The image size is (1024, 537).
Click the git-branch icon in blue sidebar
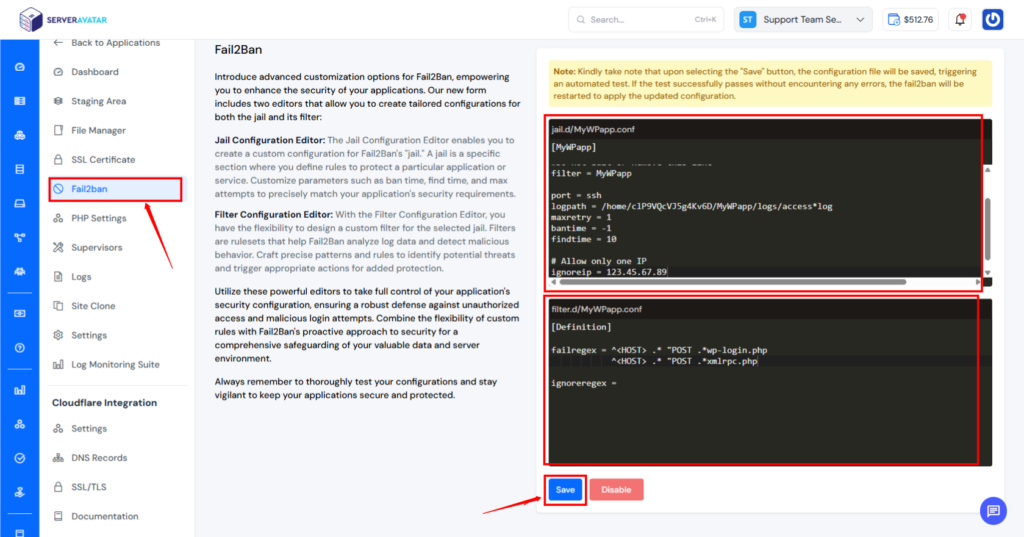pyautogui.click(x=20, y=237)
